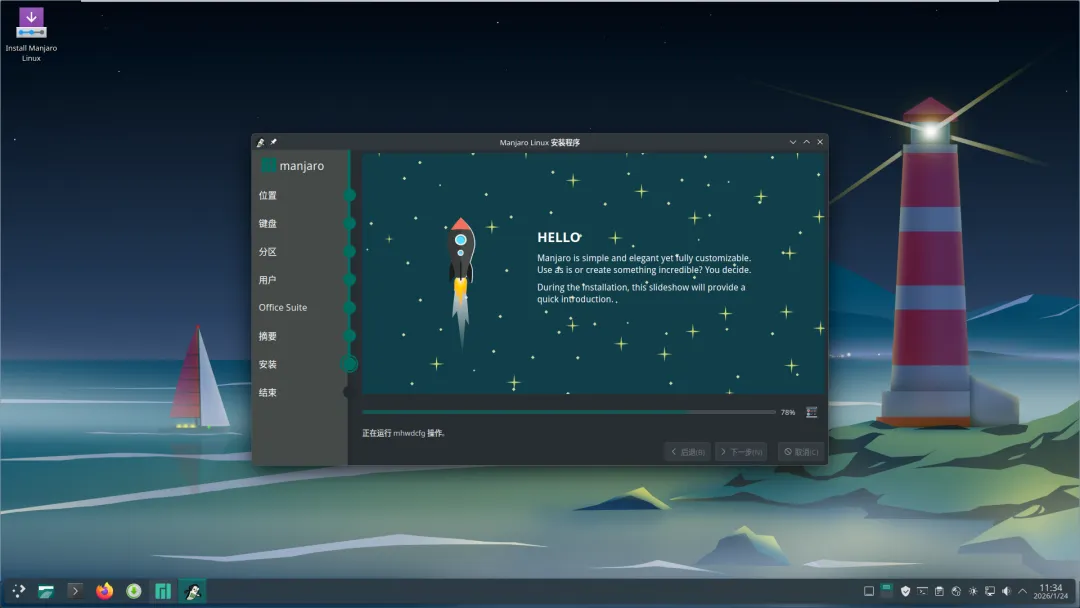Open the terminal console tray icon
Image resolution: width=1080 pixels, height=608 pixels.
[922, 591]
